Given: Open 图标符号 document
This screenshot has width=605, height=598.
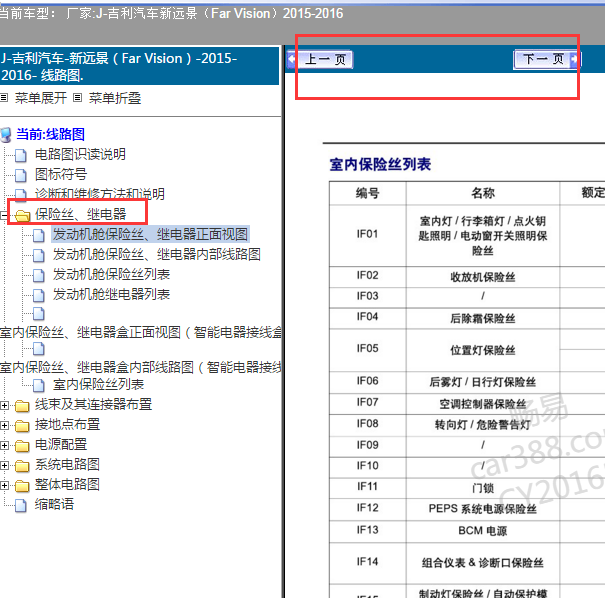Looking at the screenshot, I should tap(61, 174).
